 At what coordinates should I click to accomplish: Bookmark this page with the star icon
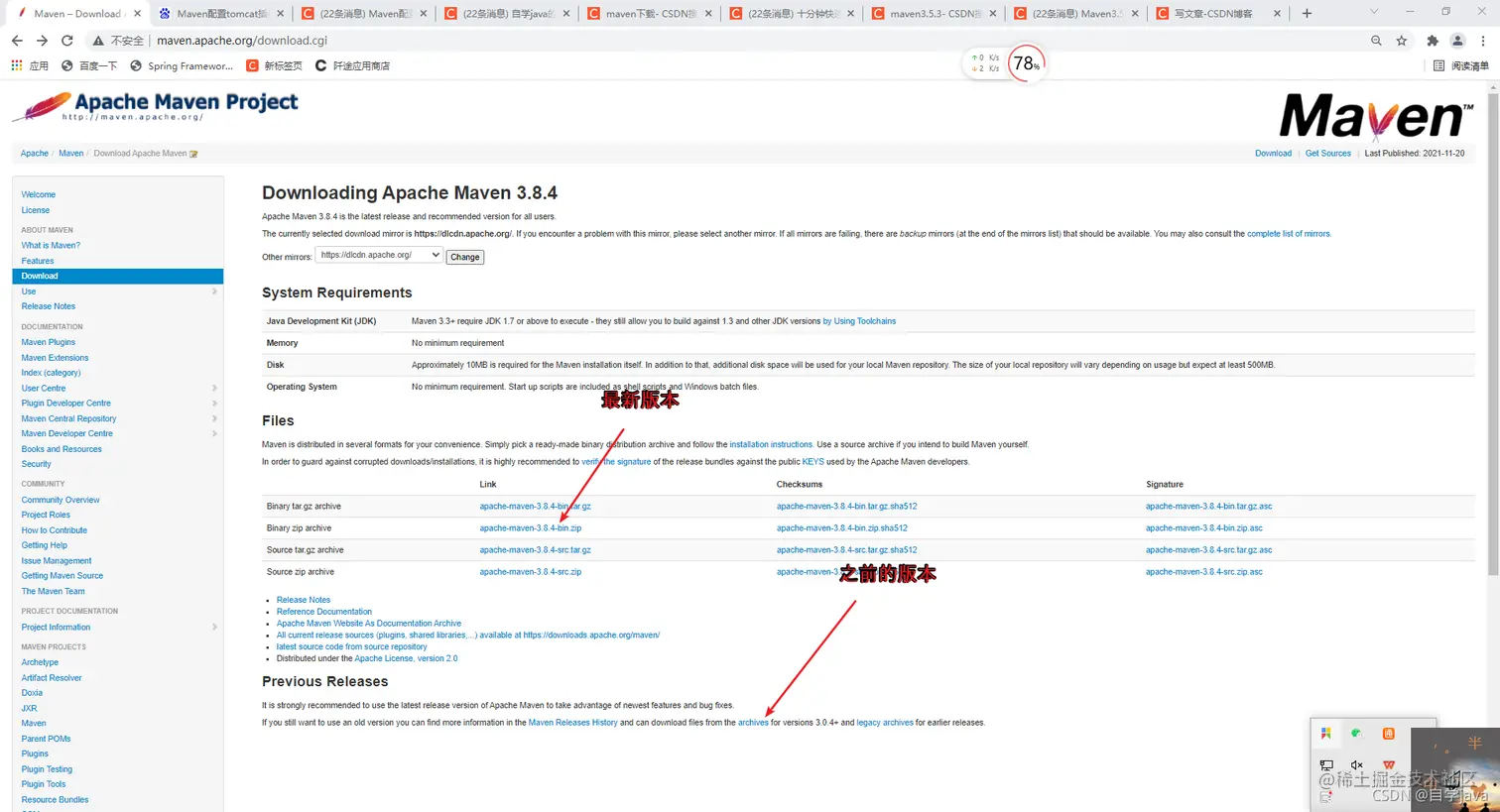pyautogui.click(x=1402, y=41)
